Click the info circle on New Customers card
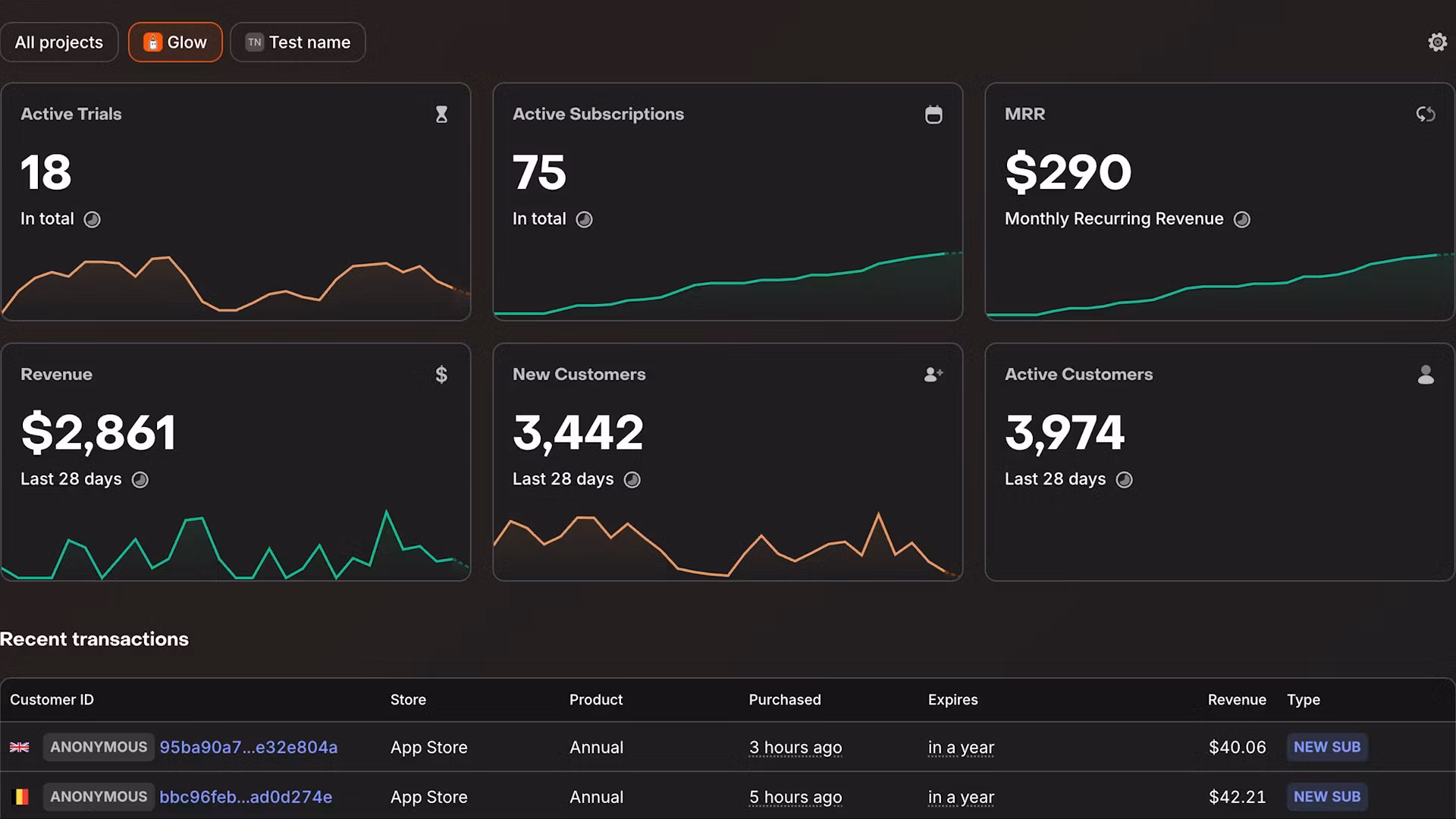Image resolution: width=1456 pixels, height=819 pixels. click(632, 479)
